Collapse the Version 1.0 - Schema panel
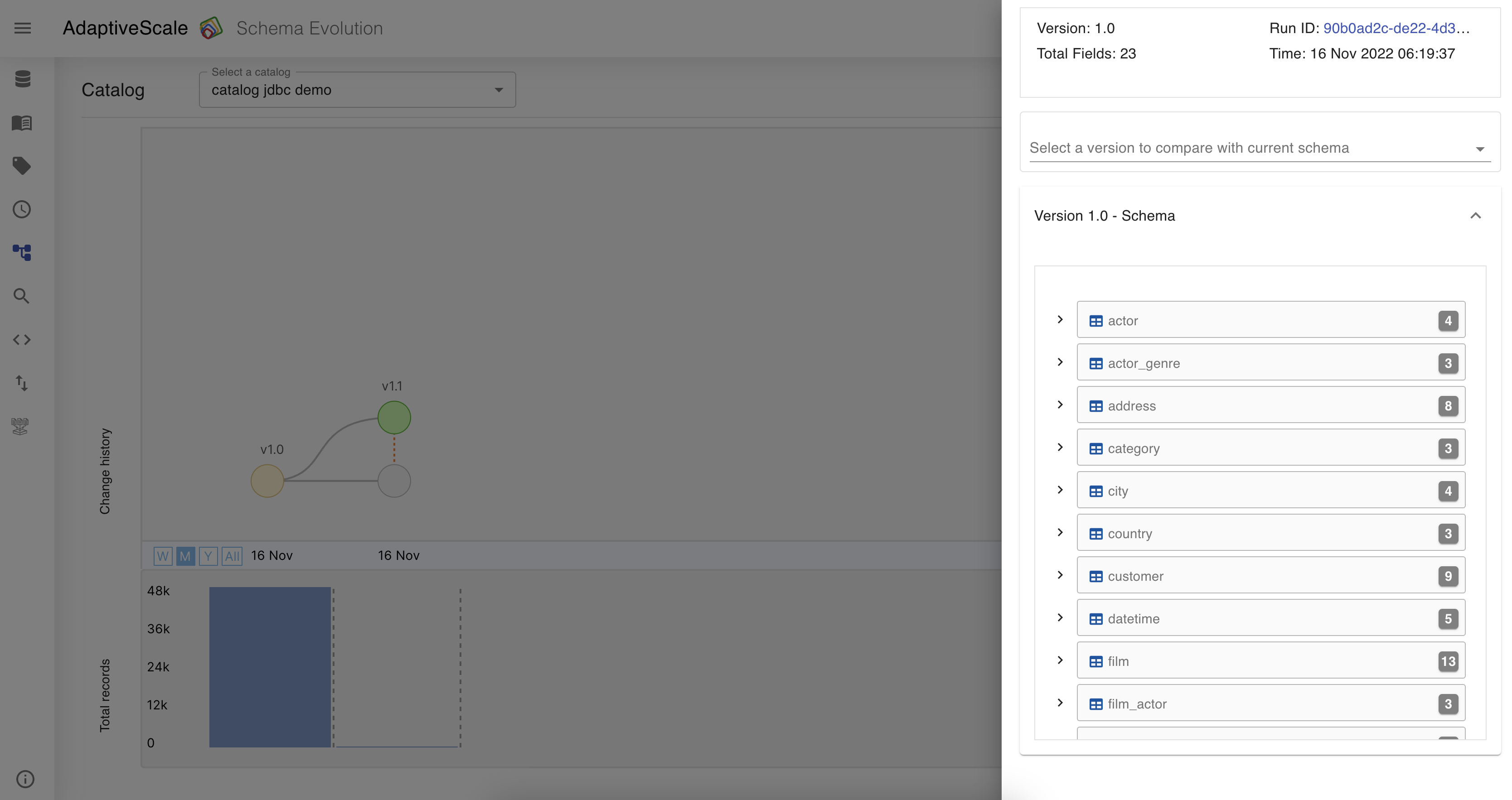 click(1476, 216)
